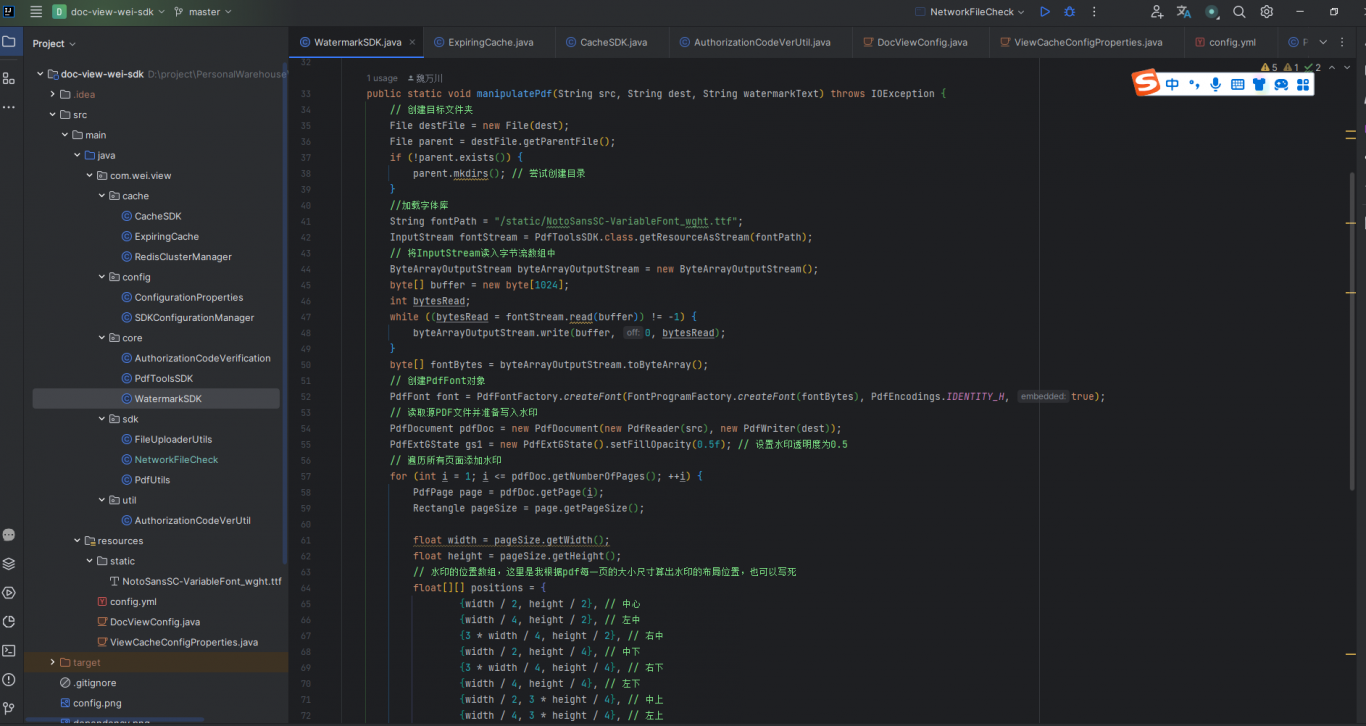Go to previous highlighted problem arrow
Image resolution: width=1366 pixels, height=726 pixels.
[x=1333, y=68]
